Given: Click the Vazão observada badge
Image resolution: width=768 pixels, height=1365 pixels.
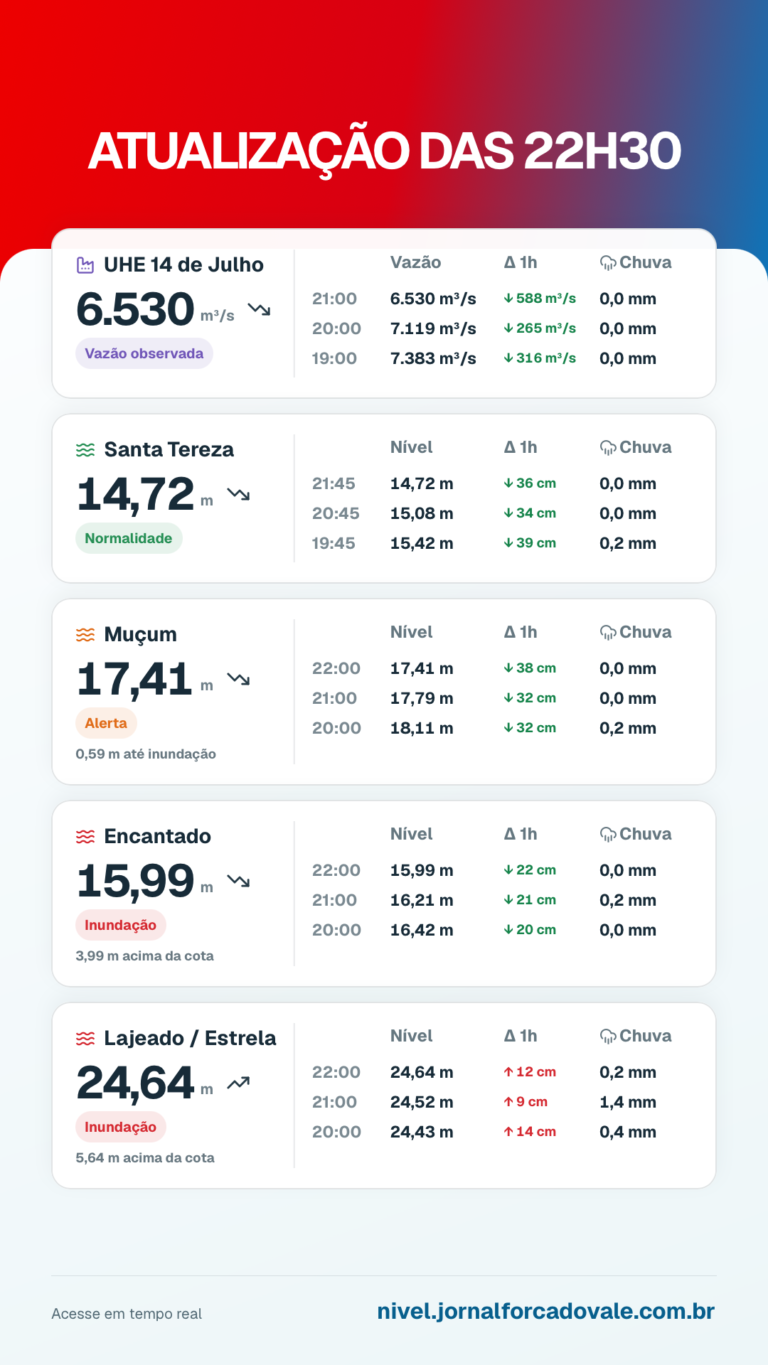Looking at the screenshot, I should point(144,353).
